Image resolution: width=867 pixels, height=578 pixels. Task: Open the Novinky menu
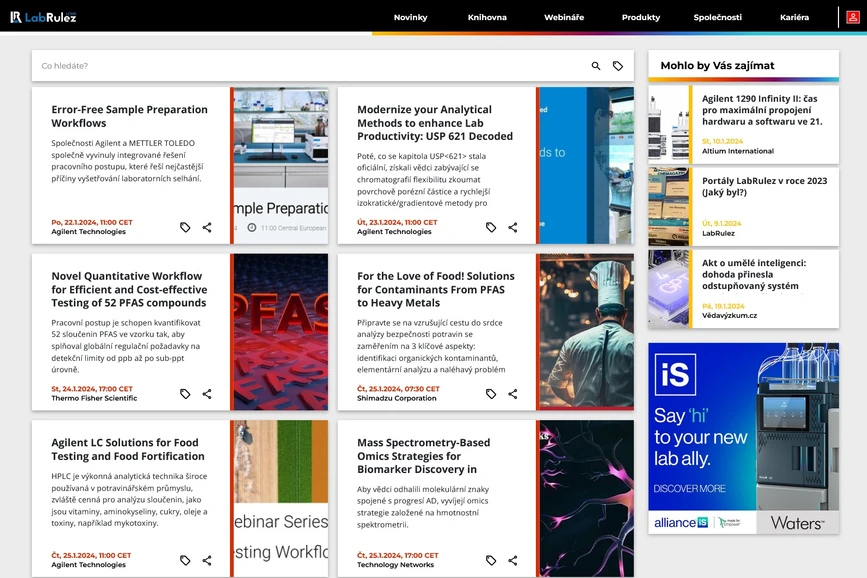(410, 17)
